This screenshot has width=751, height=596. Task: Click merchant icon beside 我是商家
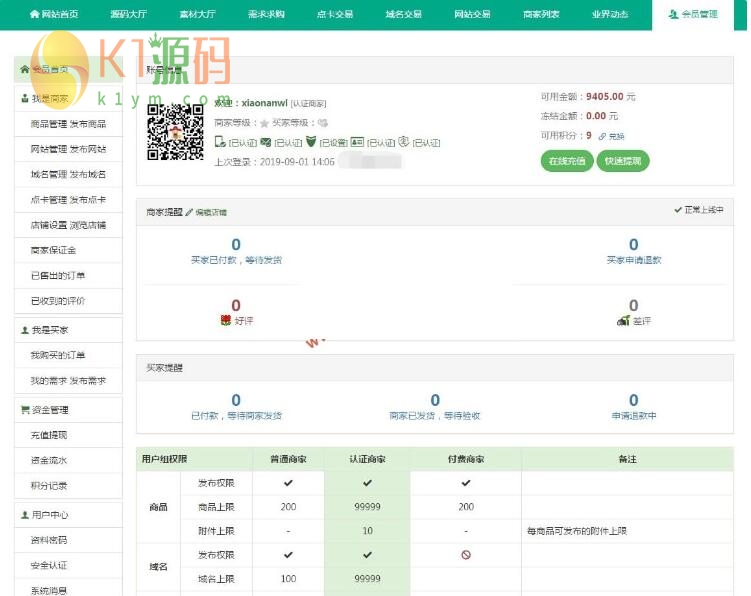click(x=25, y=98)
